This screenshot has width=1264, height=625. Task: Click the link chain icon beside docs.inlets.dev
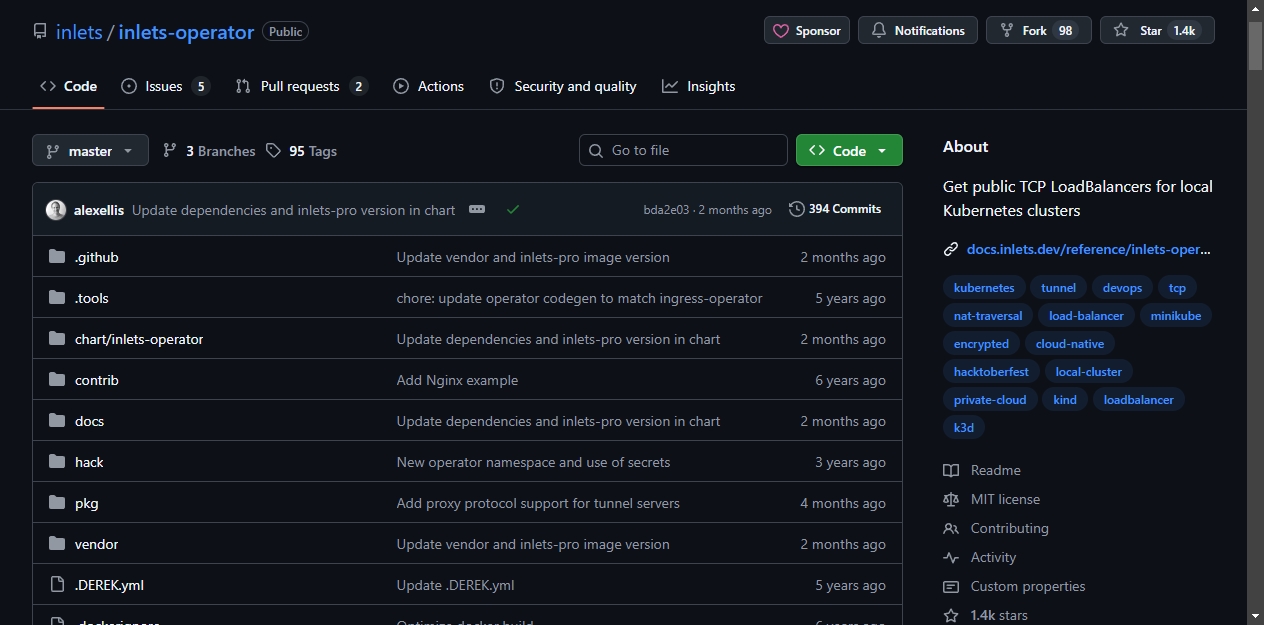[951, 249]
